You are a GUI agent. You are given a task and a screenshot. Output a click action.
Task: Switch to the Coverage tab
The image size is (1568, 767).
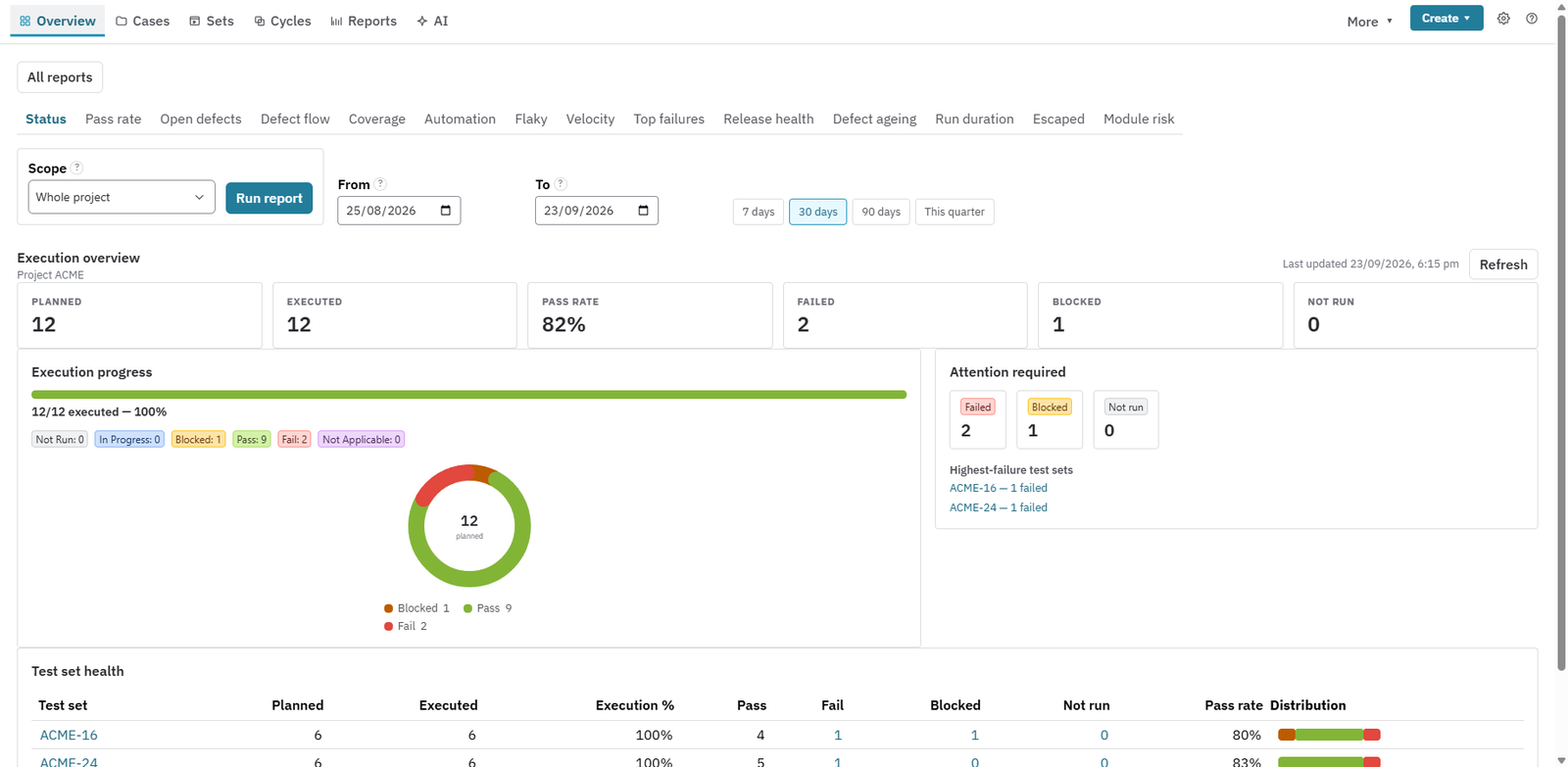click(x=377, y=119)
